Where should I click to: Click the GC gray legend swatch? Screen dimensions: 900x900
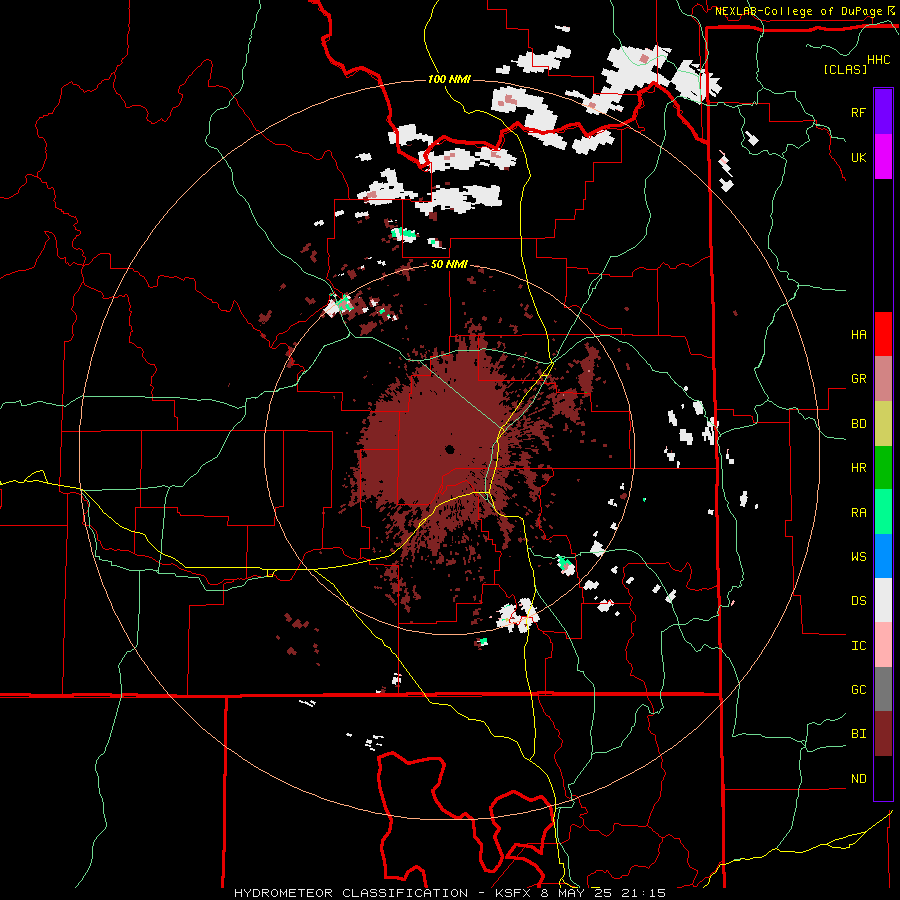pyautogui.click(x=883, y=689)
